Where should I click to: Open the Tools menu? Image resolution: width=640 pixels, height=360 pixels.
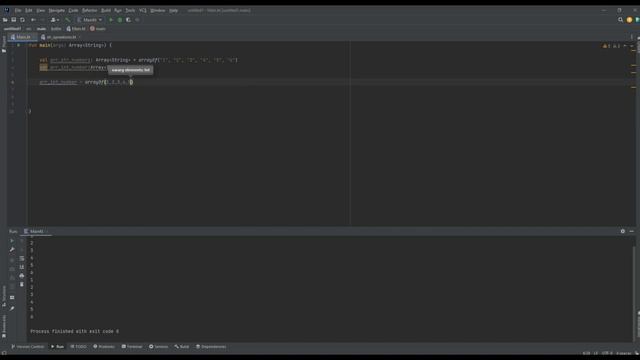tap(130, 10)
